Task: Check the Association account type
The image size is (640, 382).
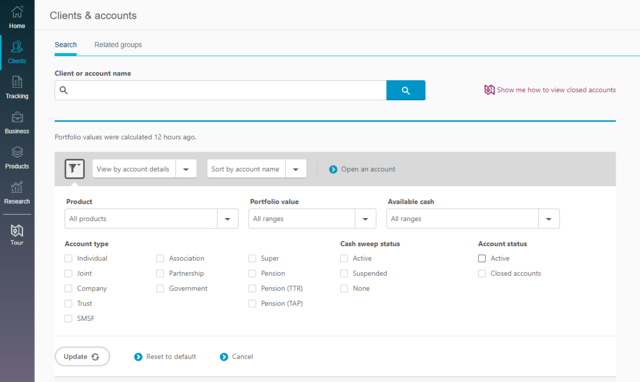Action: [160, 258]
